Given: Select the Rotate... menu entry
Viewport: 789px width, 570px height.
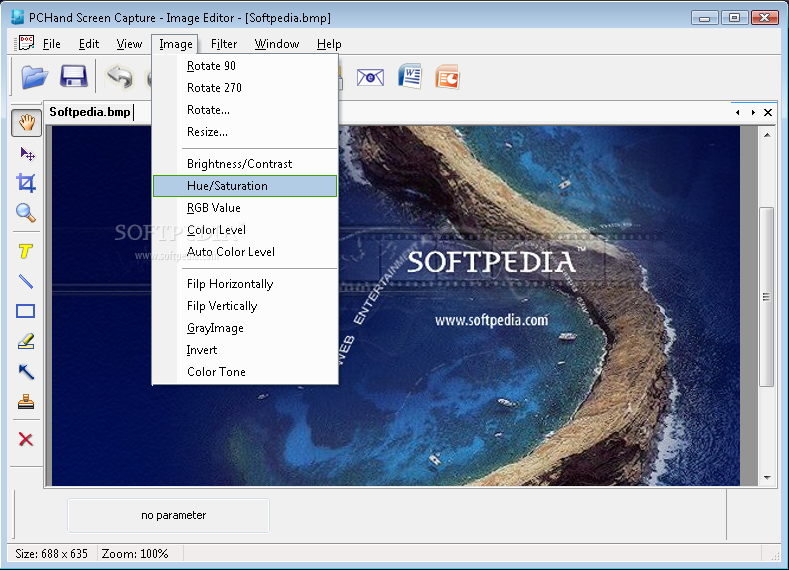Looking at the screenshot, I should (x=245, y=110).
